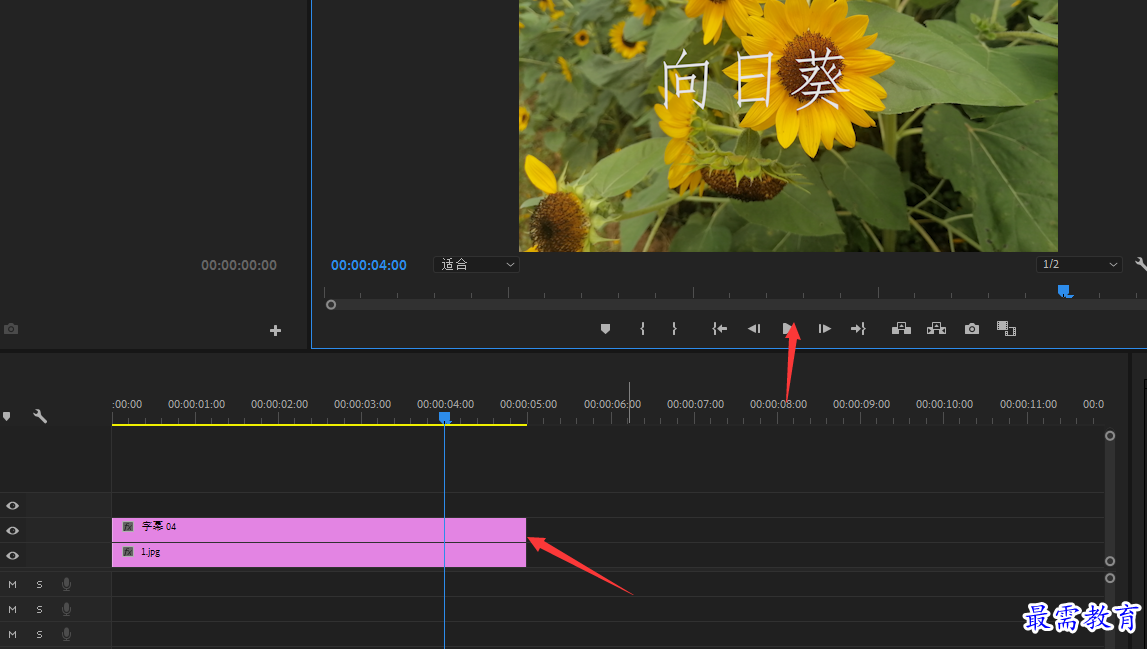Hide the track containing 1.jpg clip
This screenshot has height=649, width=1147.
click(12, 555)
